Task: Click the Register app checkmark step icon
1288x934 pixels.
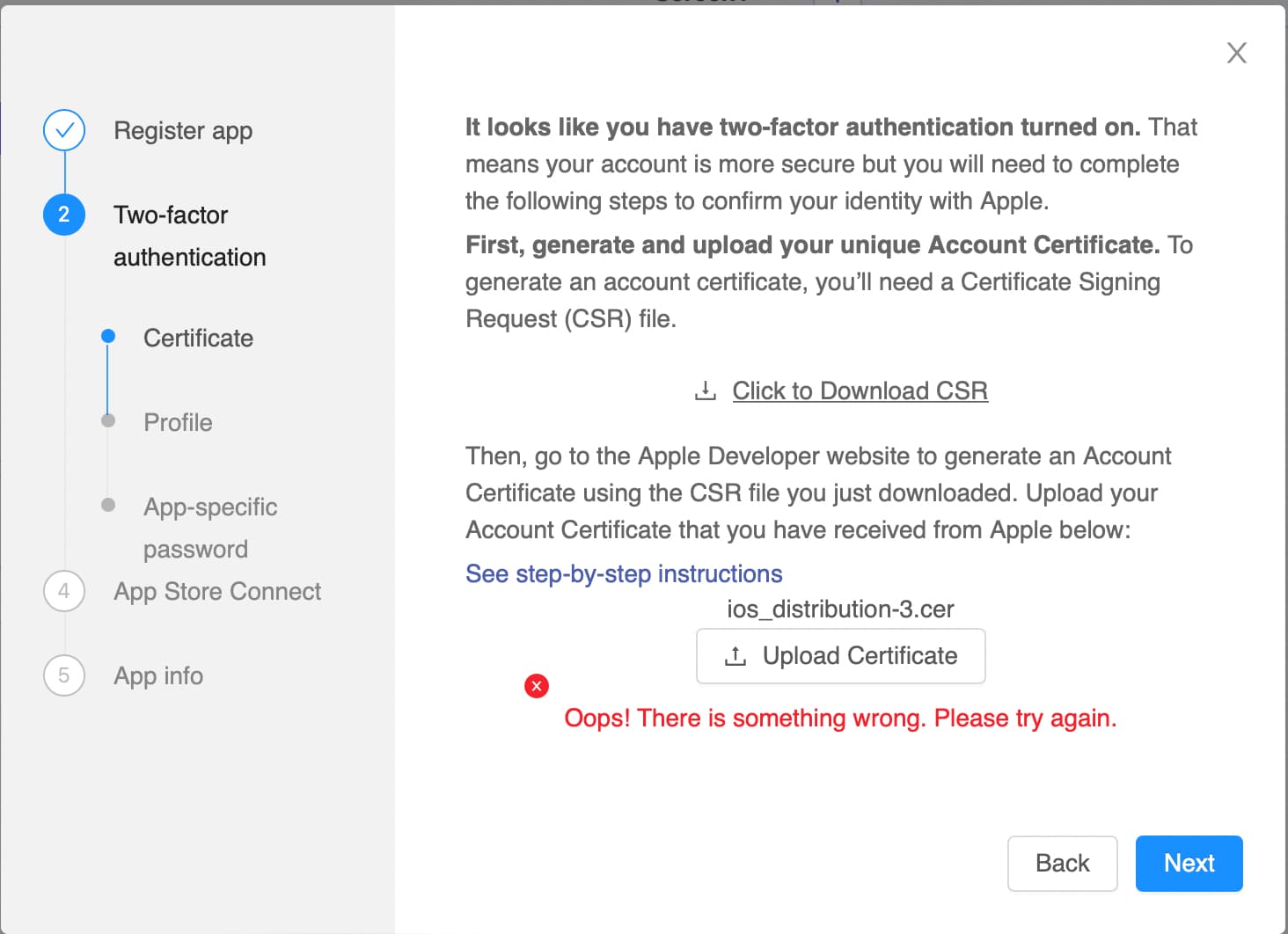Action: 64,131
